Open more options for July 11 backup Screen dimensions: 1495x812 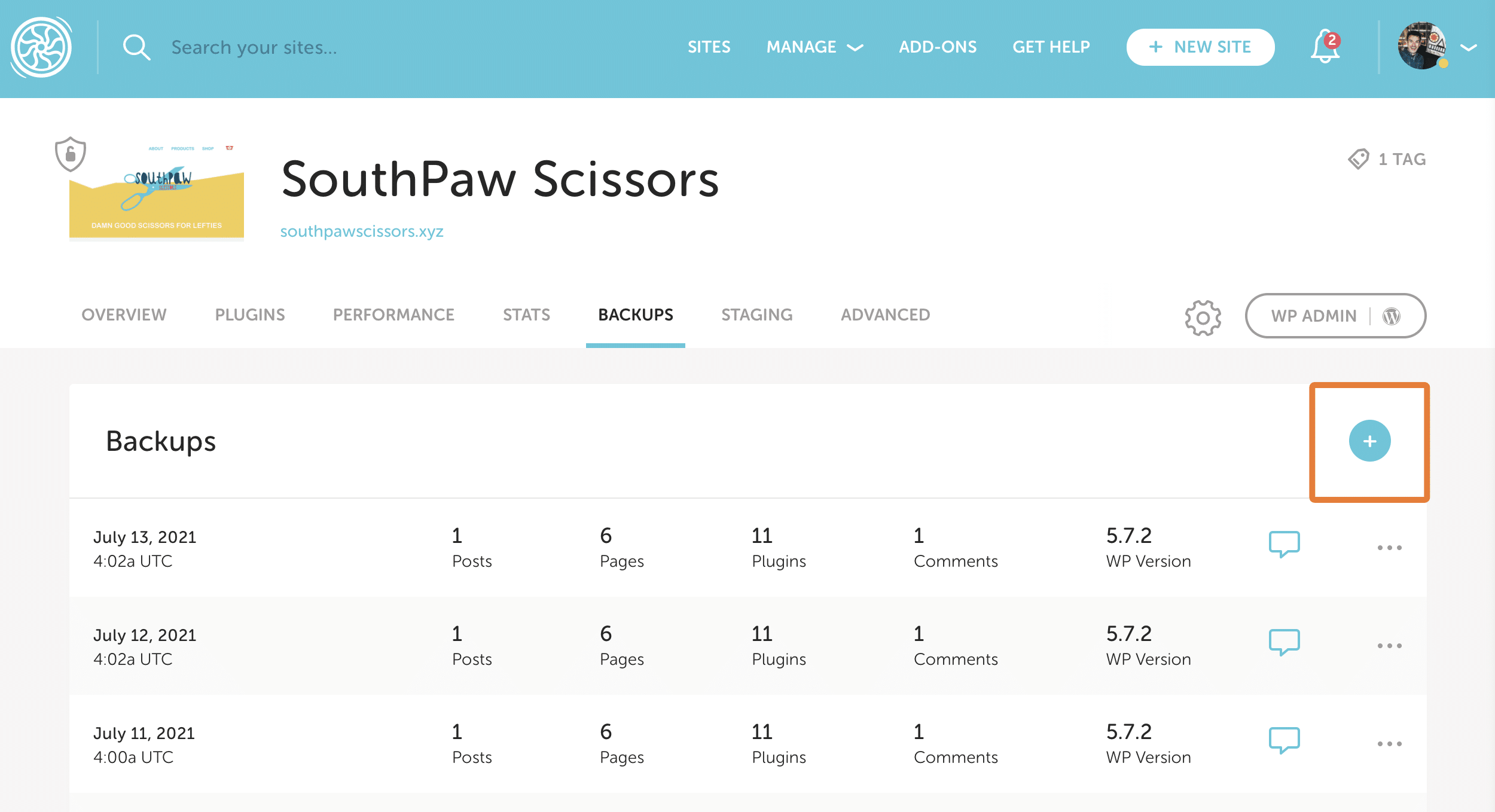(x=1389, y=744)
